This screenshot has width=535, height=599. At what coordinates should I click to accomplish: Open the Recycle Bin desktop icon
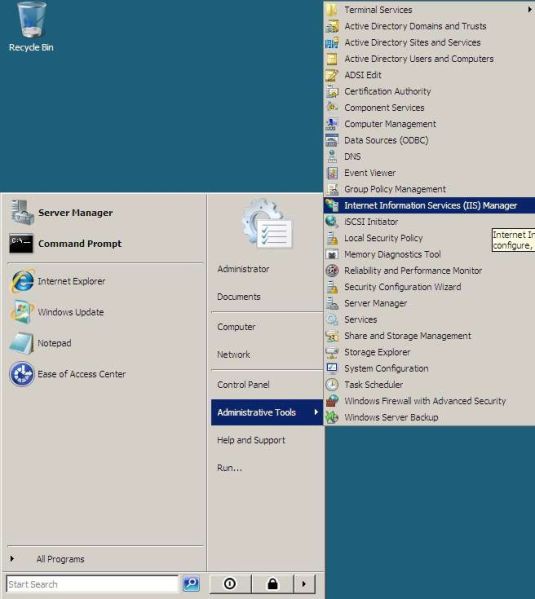pos(31,20)
